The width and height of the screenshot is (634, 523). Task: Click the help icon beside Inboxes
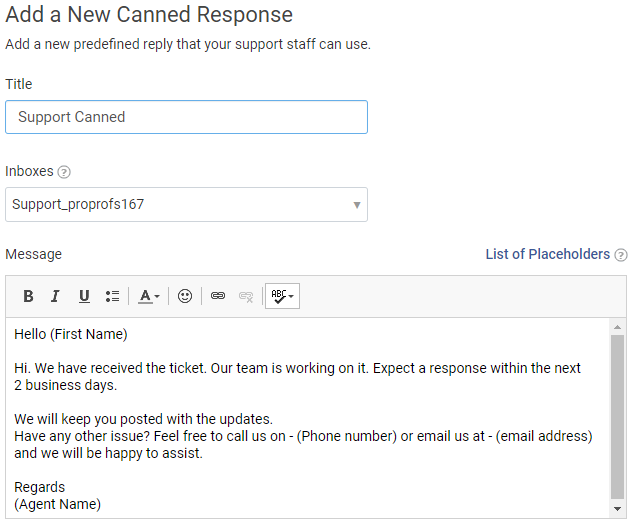click(64, 172)
